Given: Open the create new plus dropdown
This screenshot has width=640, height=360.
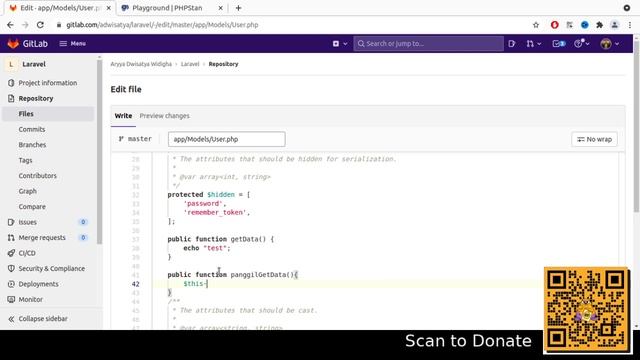Looking at the screenshot, I should (340, 43).
